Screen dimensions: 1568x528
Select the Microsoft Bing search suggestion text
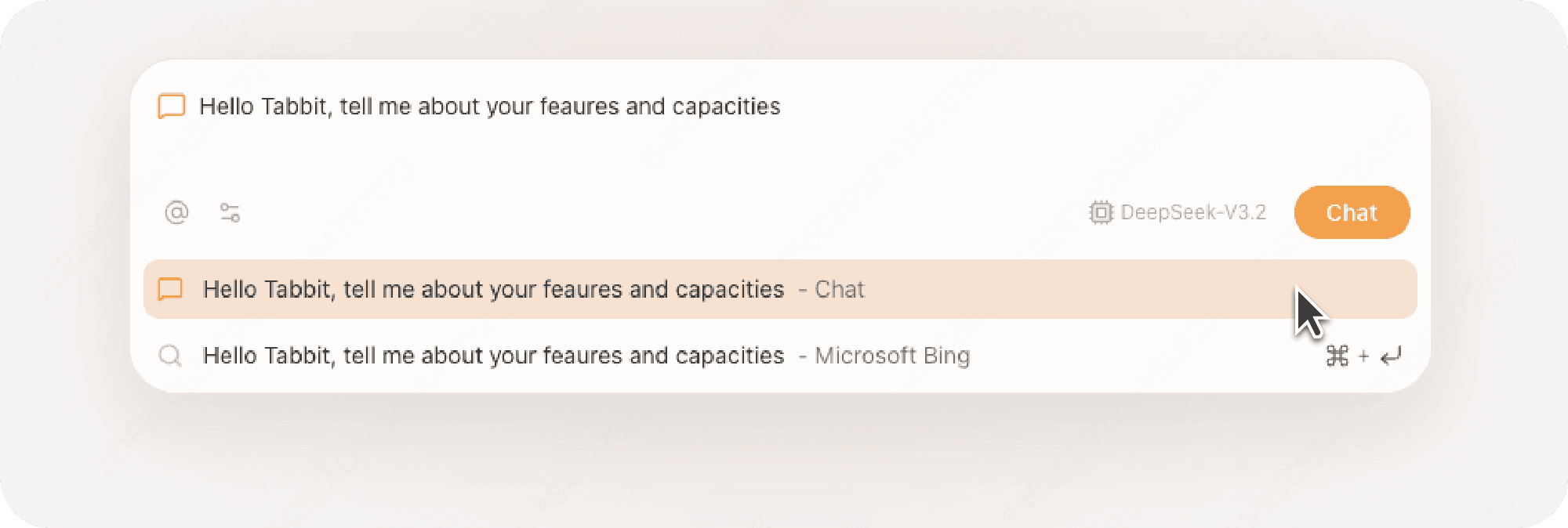click(x=493, y=356)
